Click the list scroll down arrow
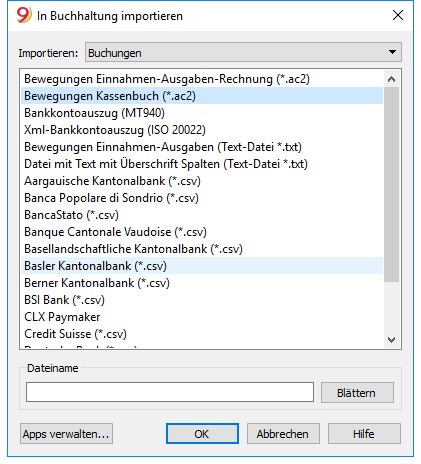This screenshot has width=421, height=464. pos(392,340)
